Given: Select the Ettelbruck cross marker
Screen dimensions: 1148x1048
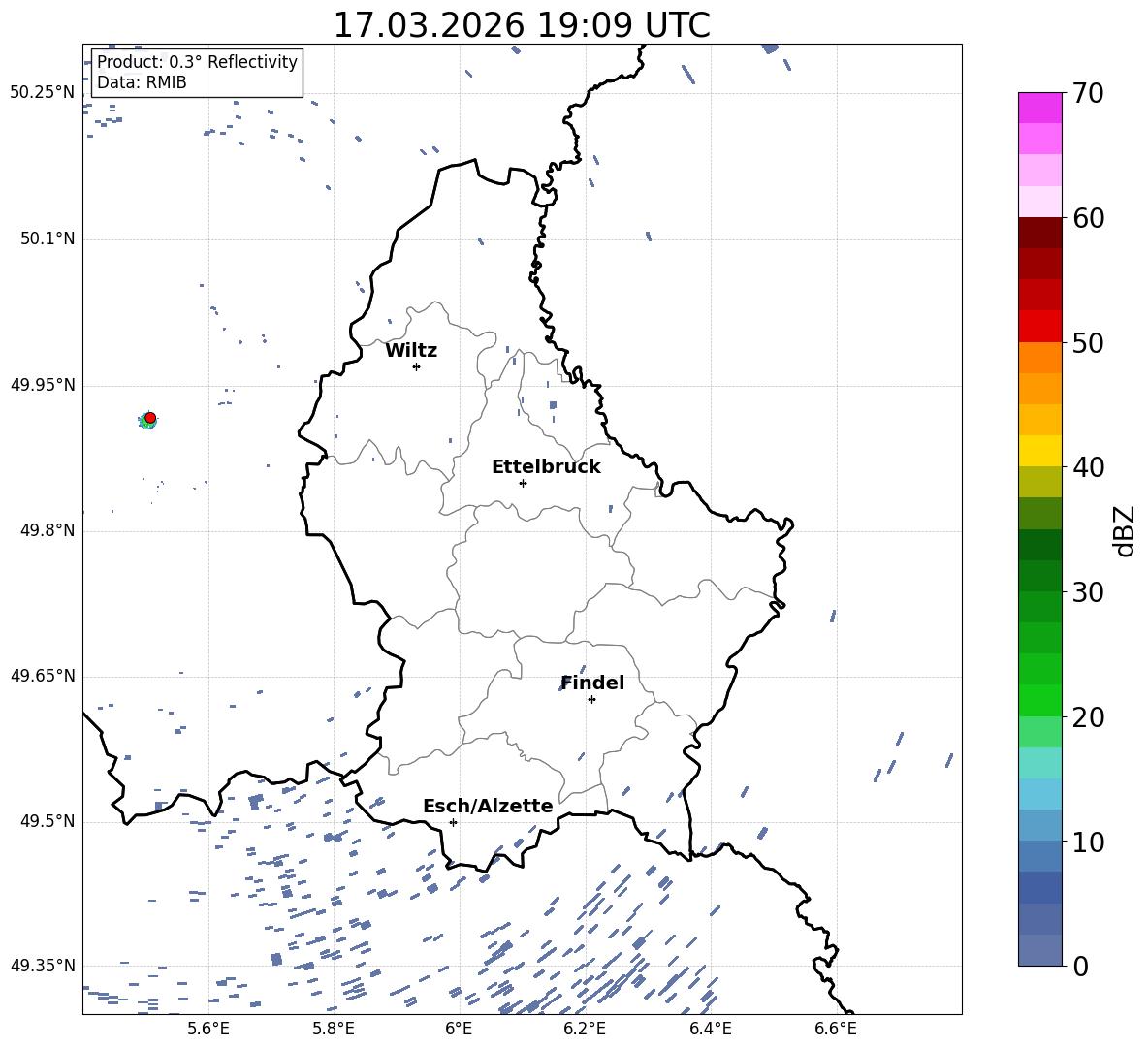Looking at the screenshot, I should (523, 483).
